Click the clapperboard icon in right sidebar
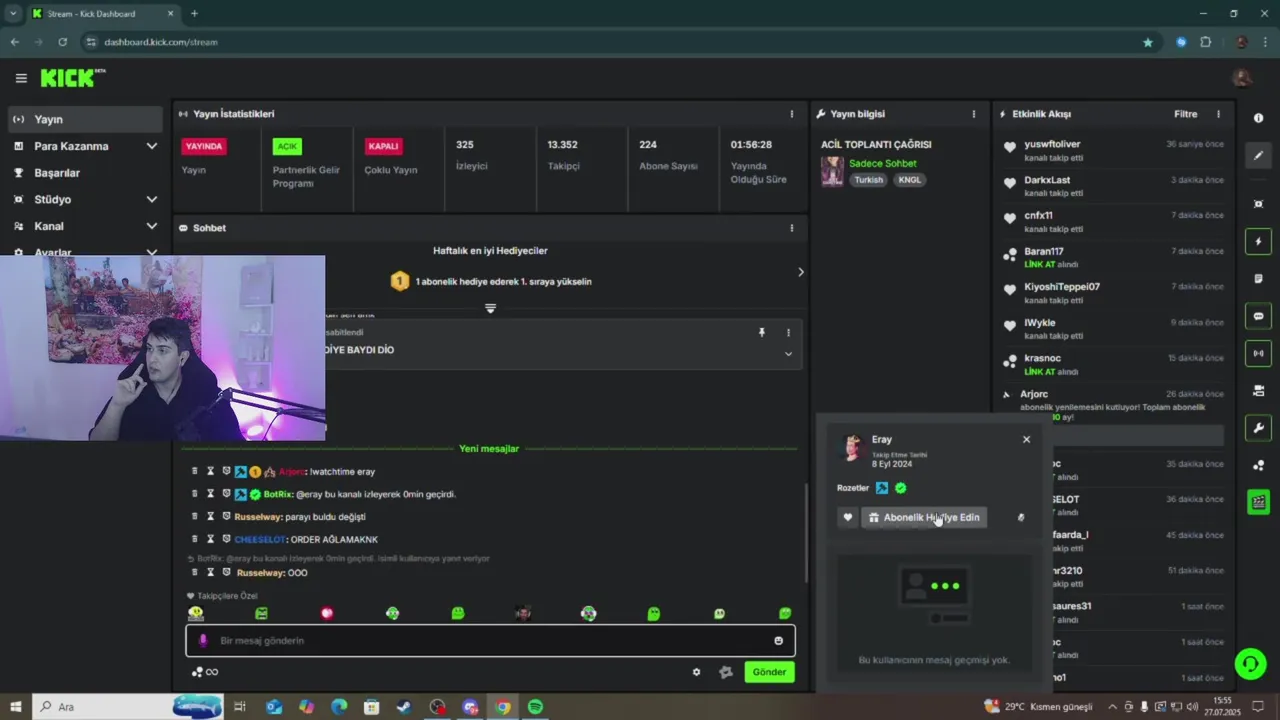This screenshot has width=1280, height=720. click(1258, 502)
